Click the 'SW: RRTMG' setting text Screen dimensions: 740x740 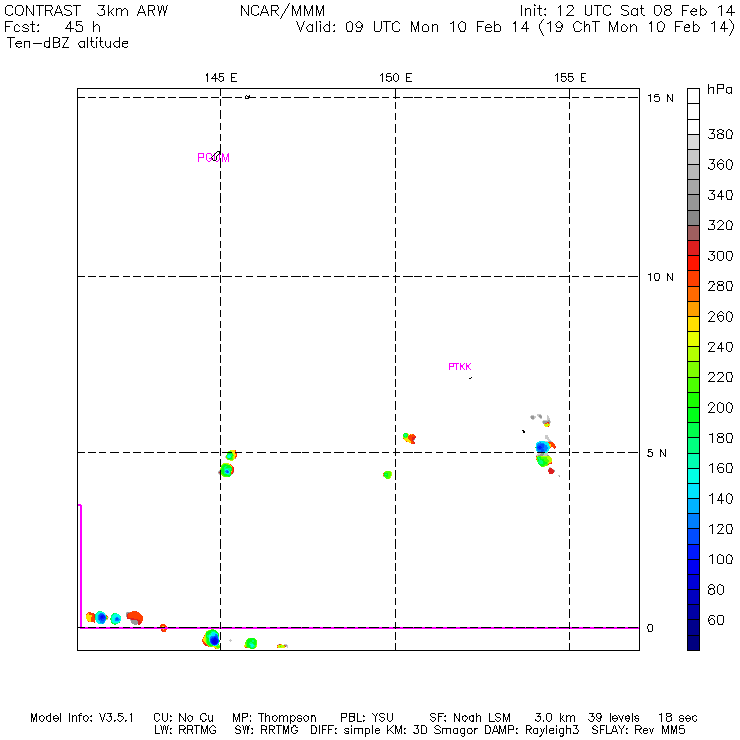[x=266, y=730]
